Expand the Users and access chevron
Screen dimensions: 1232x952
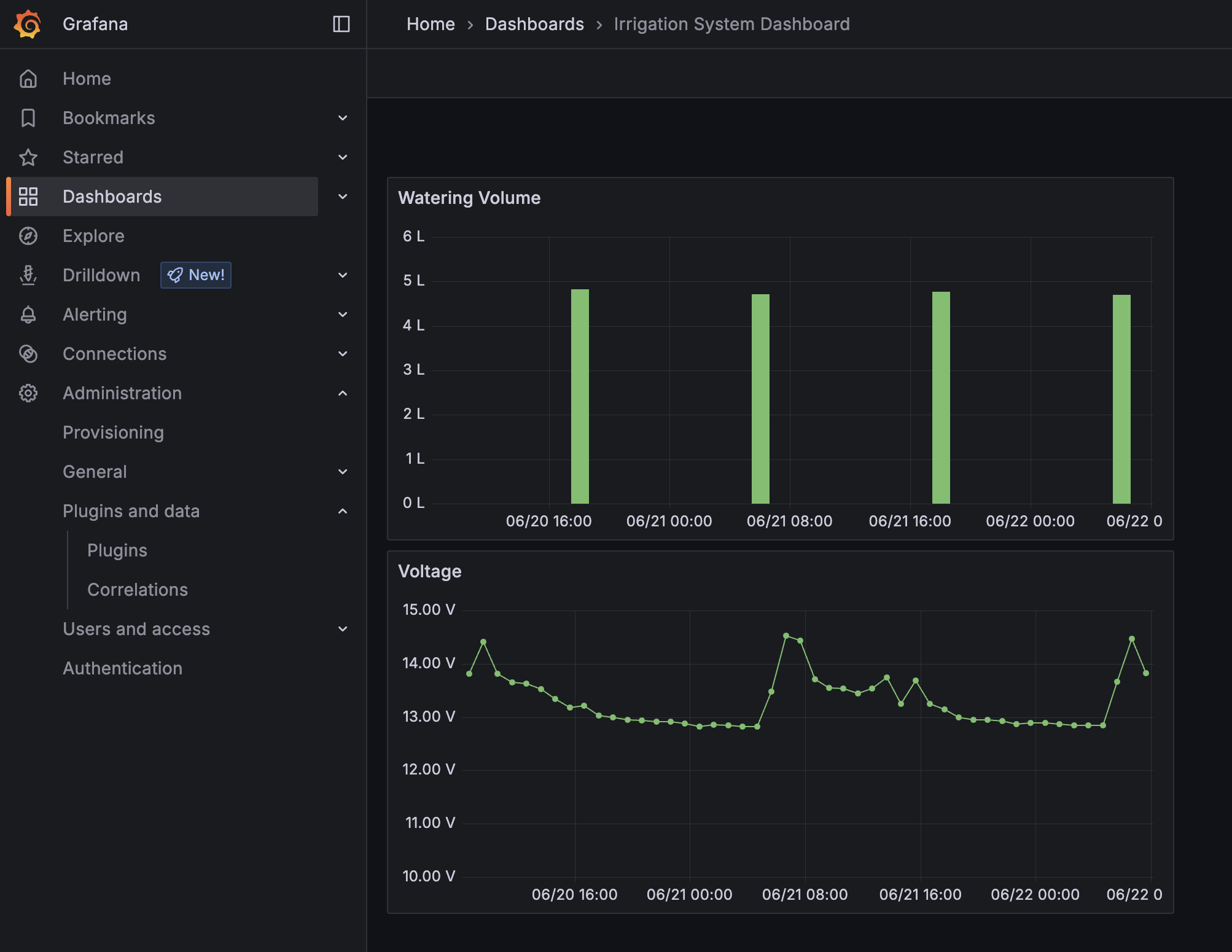(343, 629)
